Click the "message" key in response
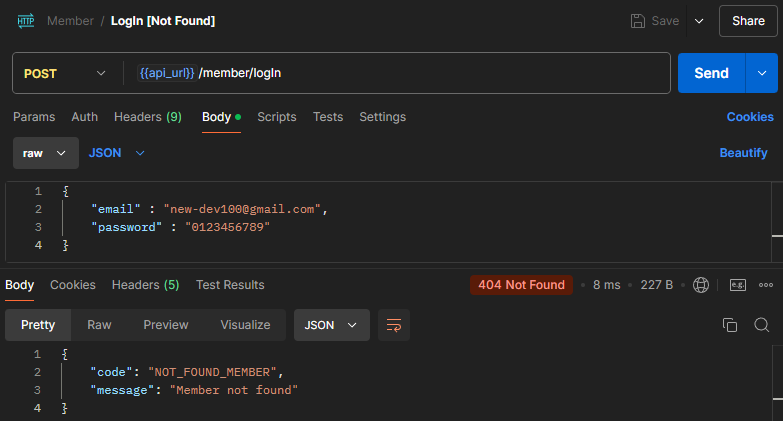783x421 pixels. point(122,390)
